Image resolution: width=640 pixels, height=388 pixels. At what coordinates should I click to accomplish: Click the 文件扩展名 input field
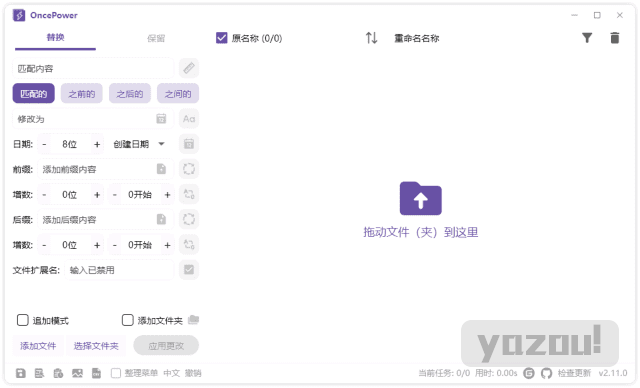click(x=119, y=270)
